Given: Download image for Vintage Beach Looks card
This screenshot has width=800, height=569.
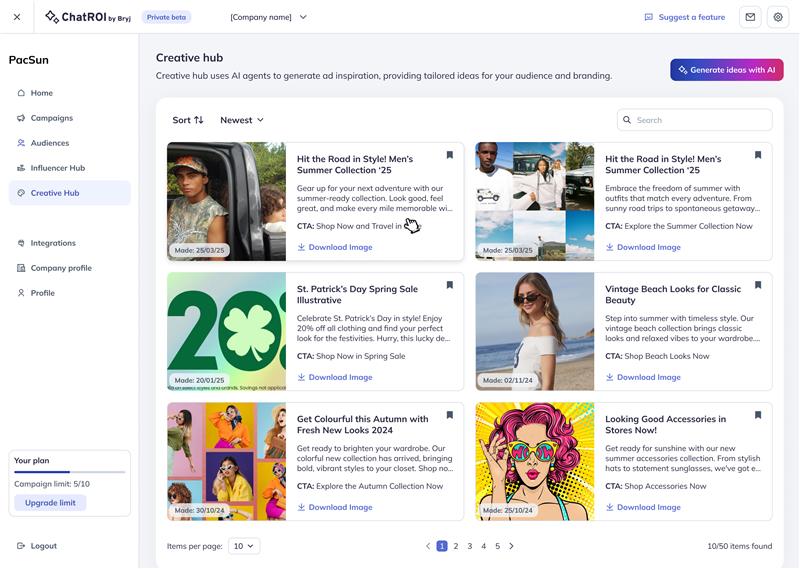Looking at the screenshot, I should point(643,377).
